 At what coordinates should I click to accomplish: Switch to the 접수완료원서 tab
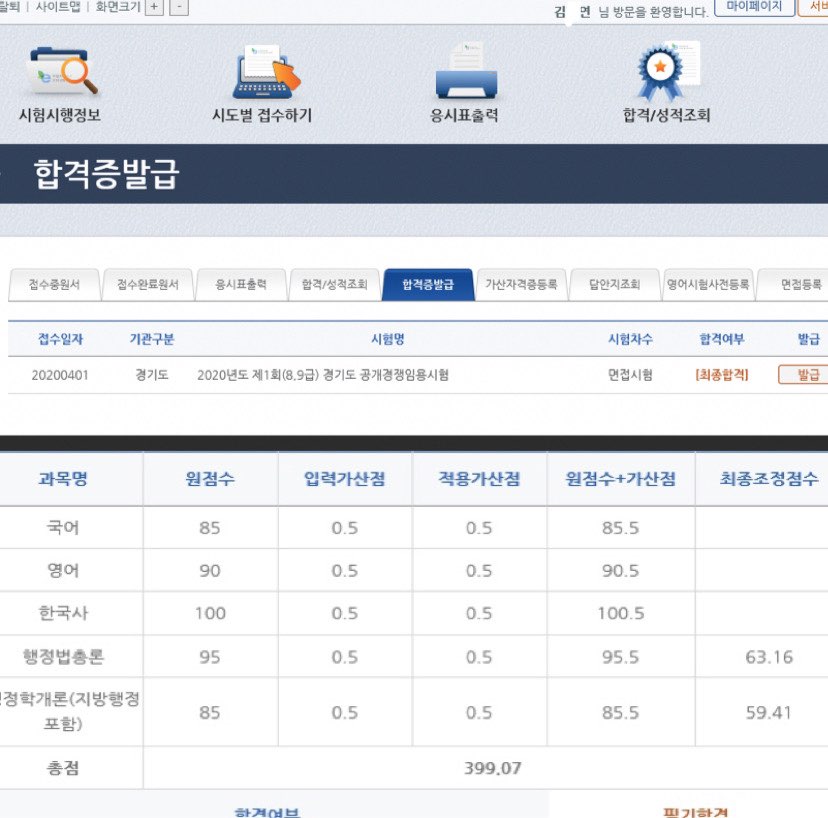click(x=147, y=285)
